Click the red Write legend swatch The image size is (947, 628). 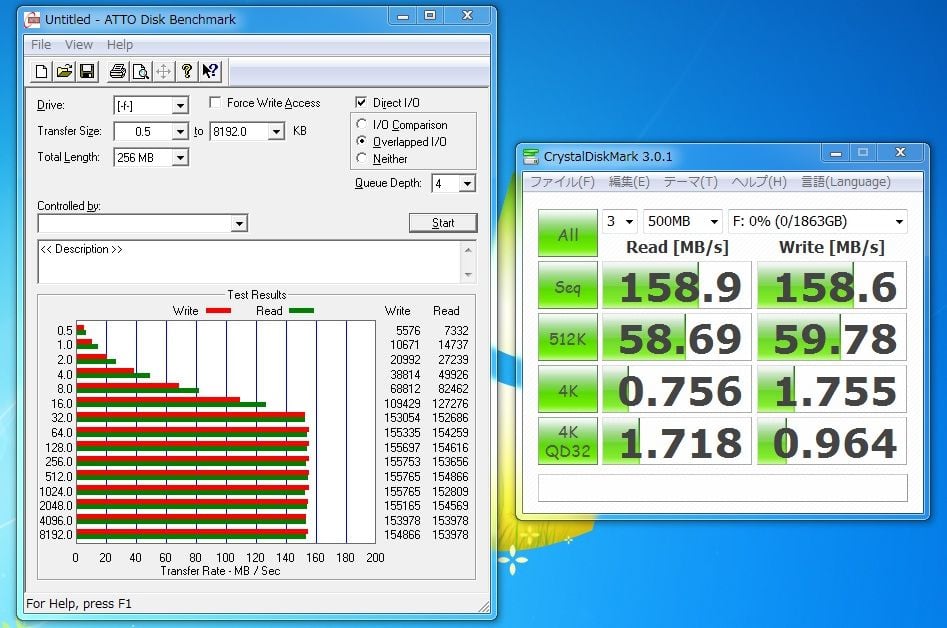pos(218,311)
